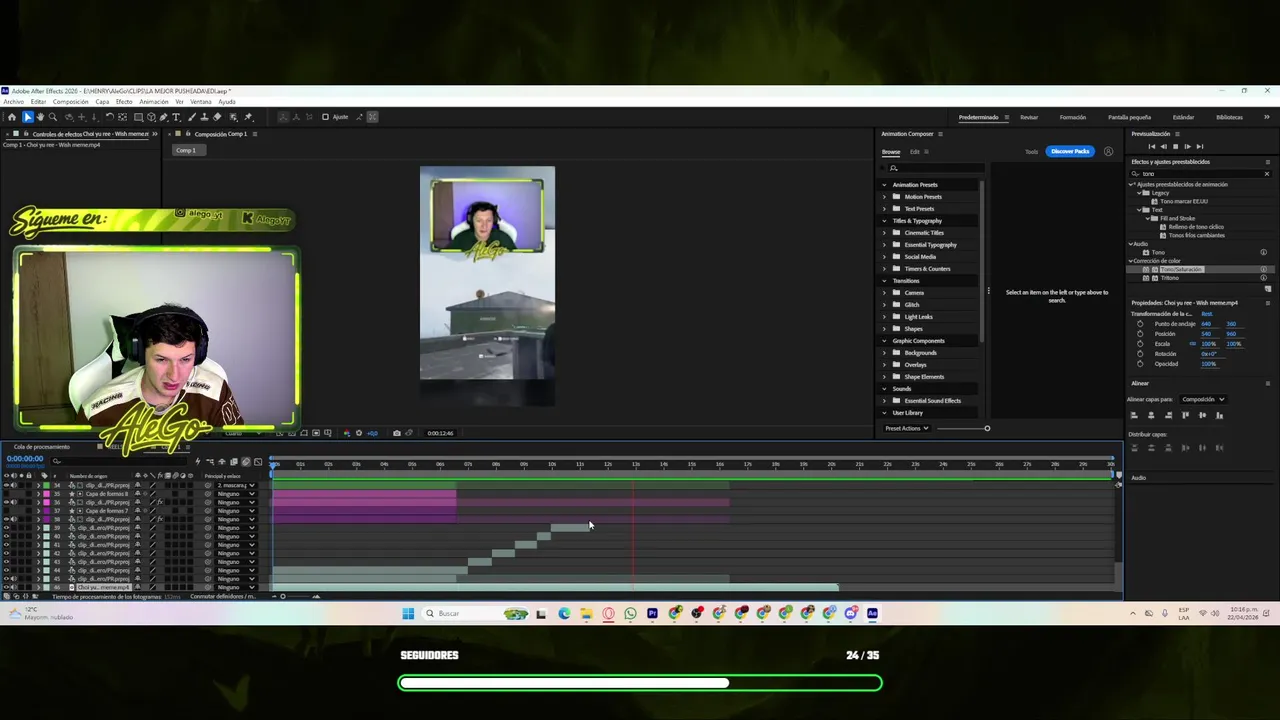This screenshot has height=720, width=1280.
Task: Toggle the motion blur switch in timeline header
Action: click(x=246, y=462)
